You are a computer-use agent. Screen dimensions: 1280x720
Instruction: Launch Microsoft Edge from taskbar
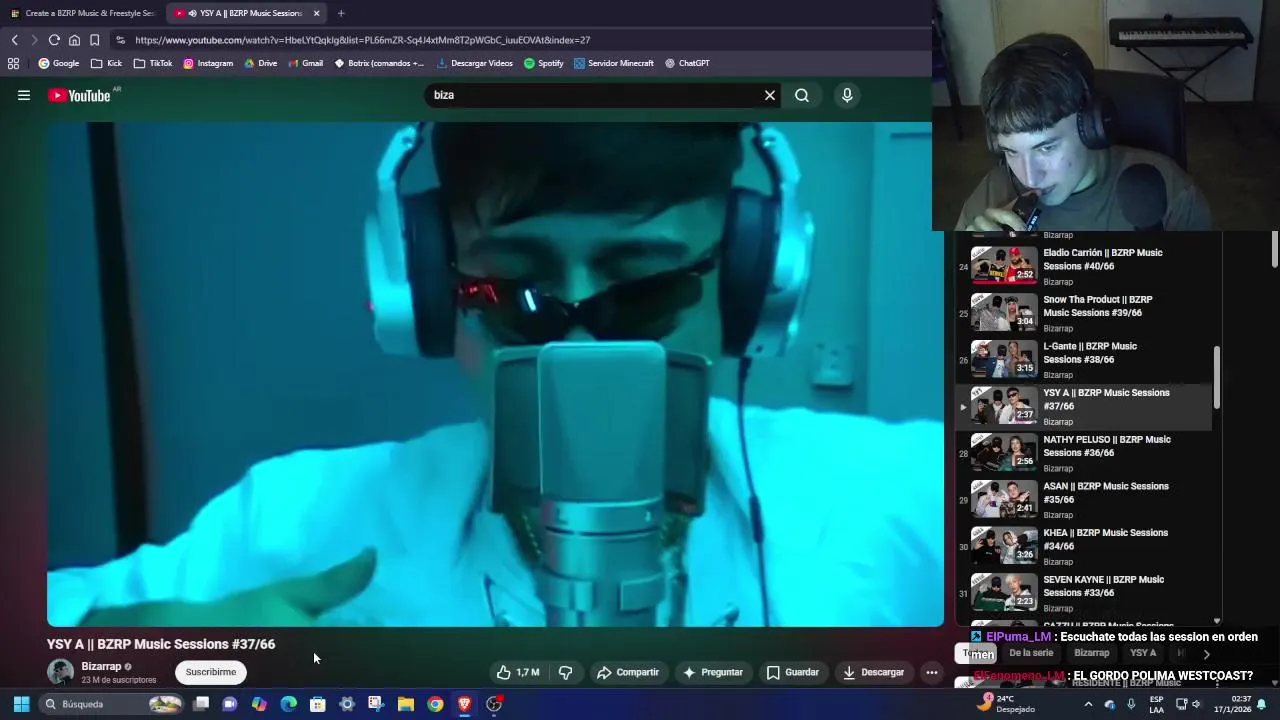[x=289, y=704]
